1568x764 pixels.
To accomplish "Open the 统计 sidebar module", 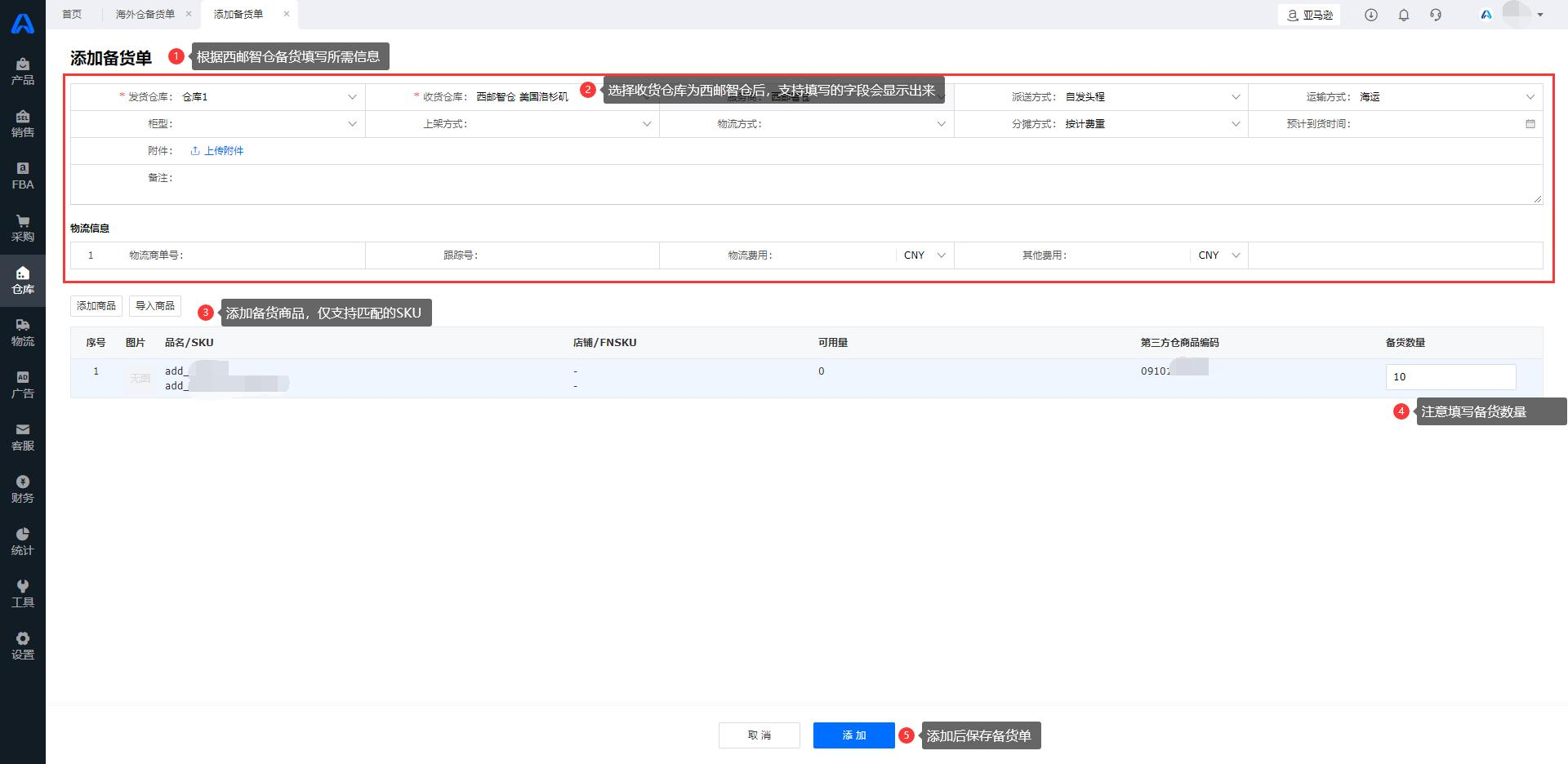I will (x=23, y=541).
